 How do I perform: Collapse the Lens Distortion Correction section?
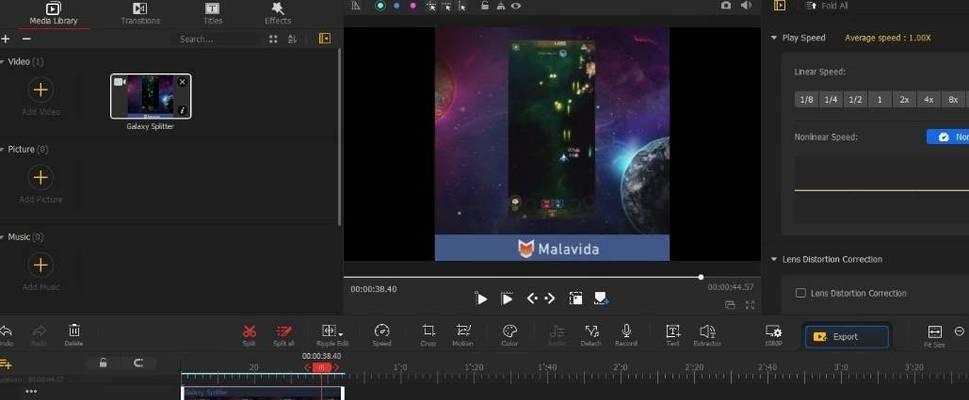(x=774, y=259)
